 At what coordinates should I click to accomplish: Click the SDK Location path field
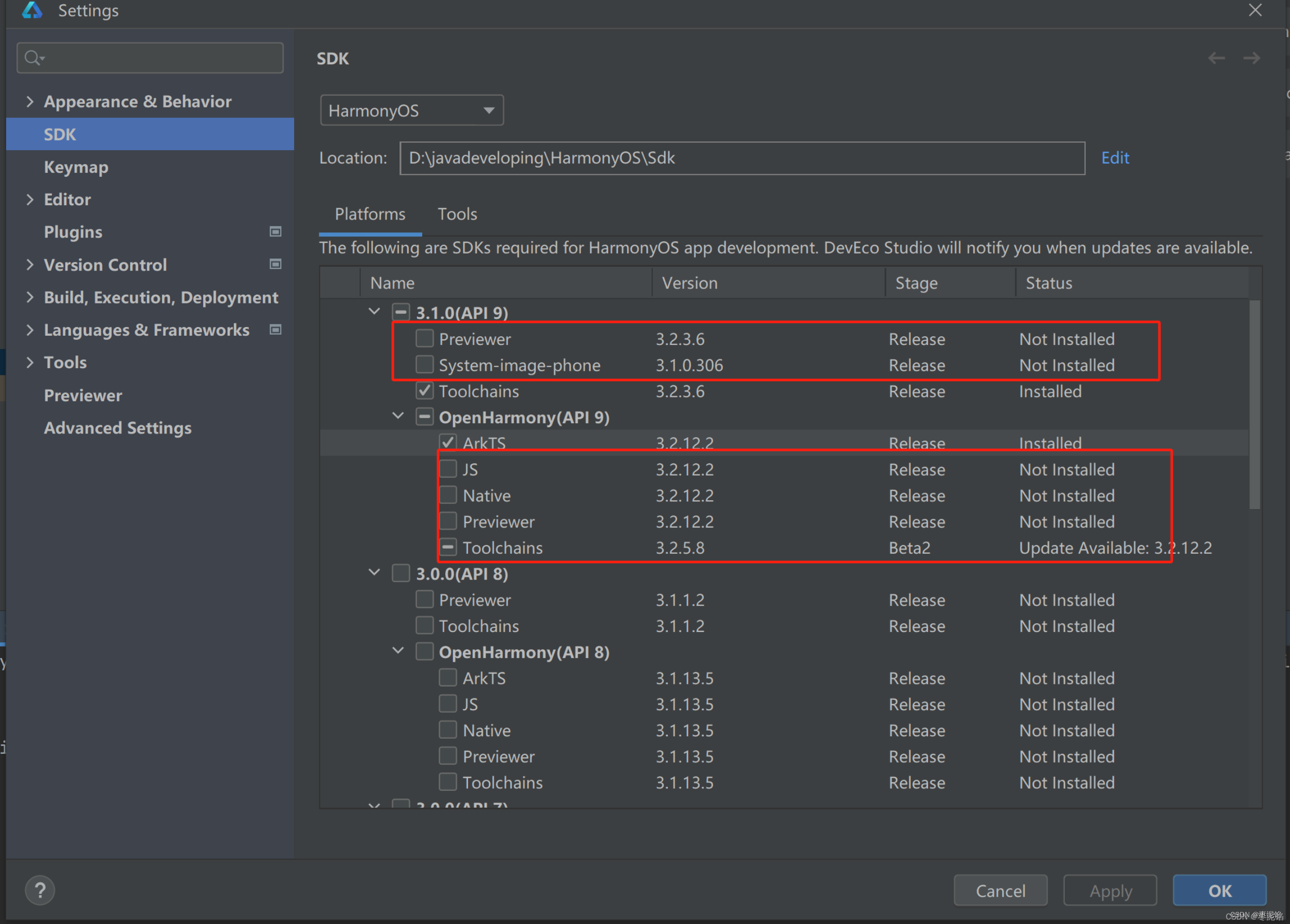coord(742,158)
